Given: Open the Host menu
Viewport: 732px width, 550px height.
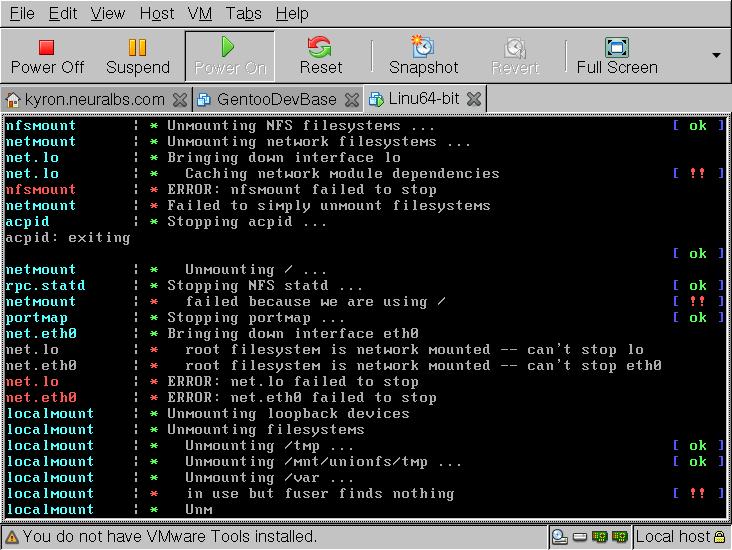Looking at the screenshot, I should (157, 14).
